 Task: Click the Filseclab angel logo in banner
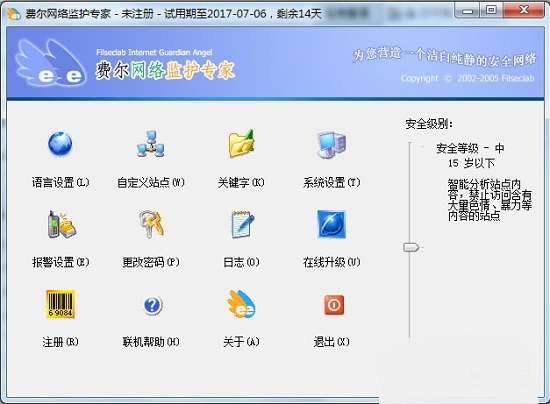pos(50,63)
